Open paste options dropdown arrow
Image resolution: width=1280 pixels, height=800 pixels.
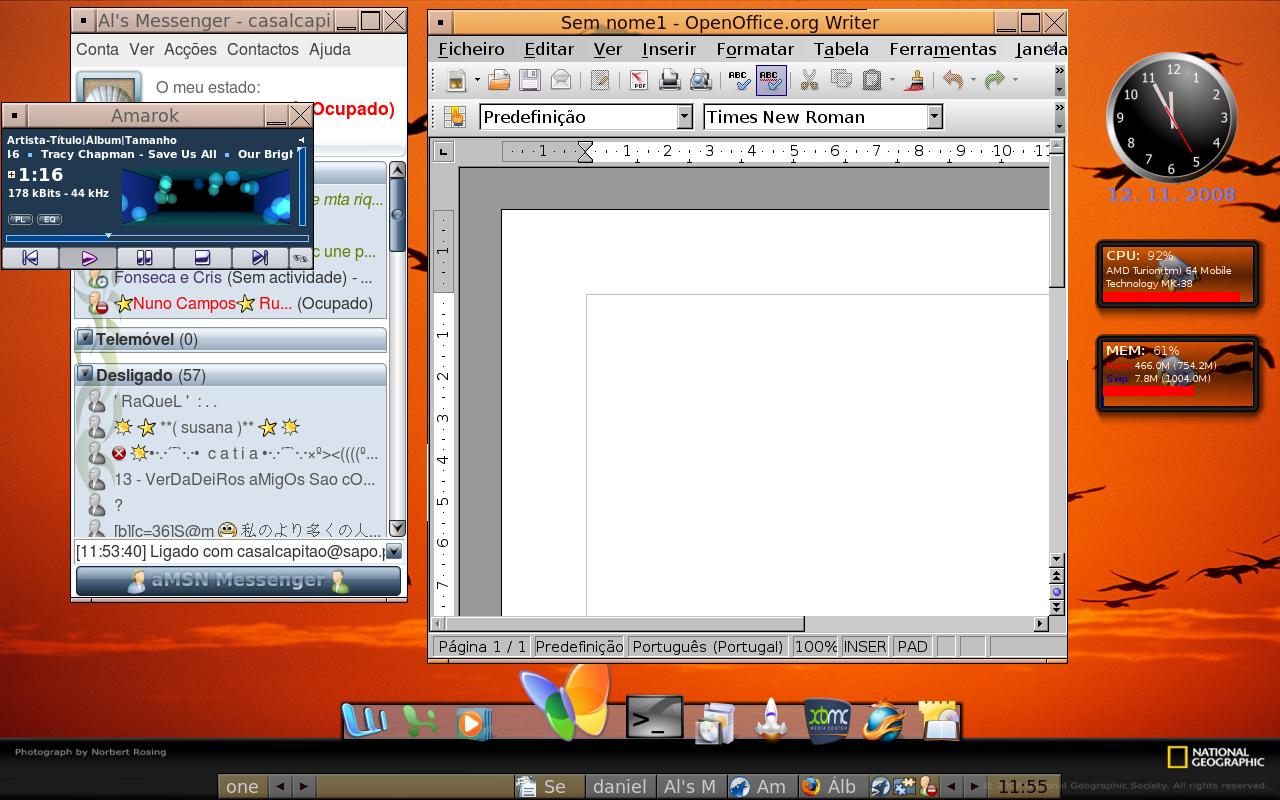coord(892,80)
